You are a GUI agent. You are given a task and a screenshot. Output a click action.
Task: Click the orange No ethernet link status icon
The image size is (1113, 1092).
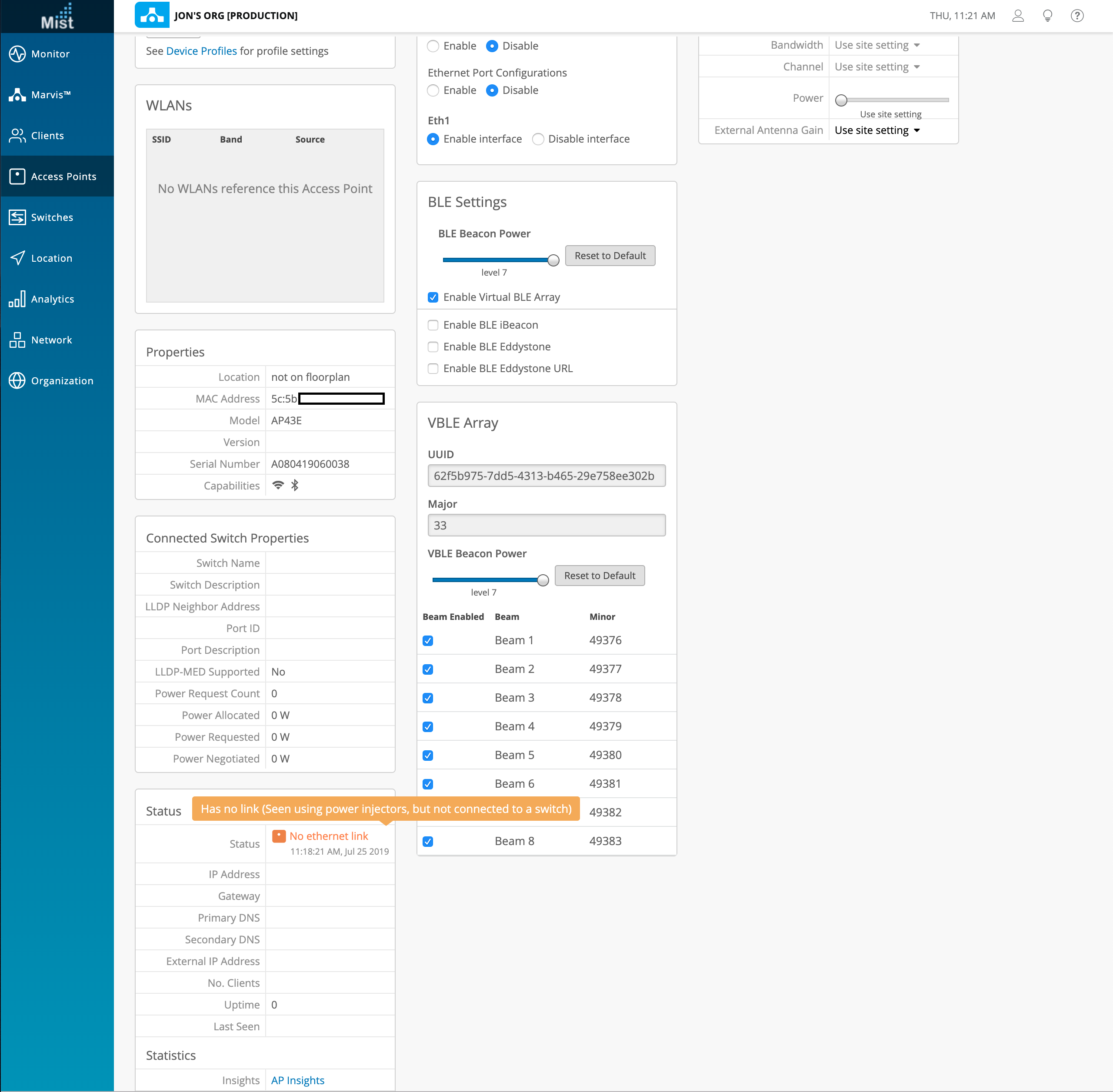click(x=279, y=836)
